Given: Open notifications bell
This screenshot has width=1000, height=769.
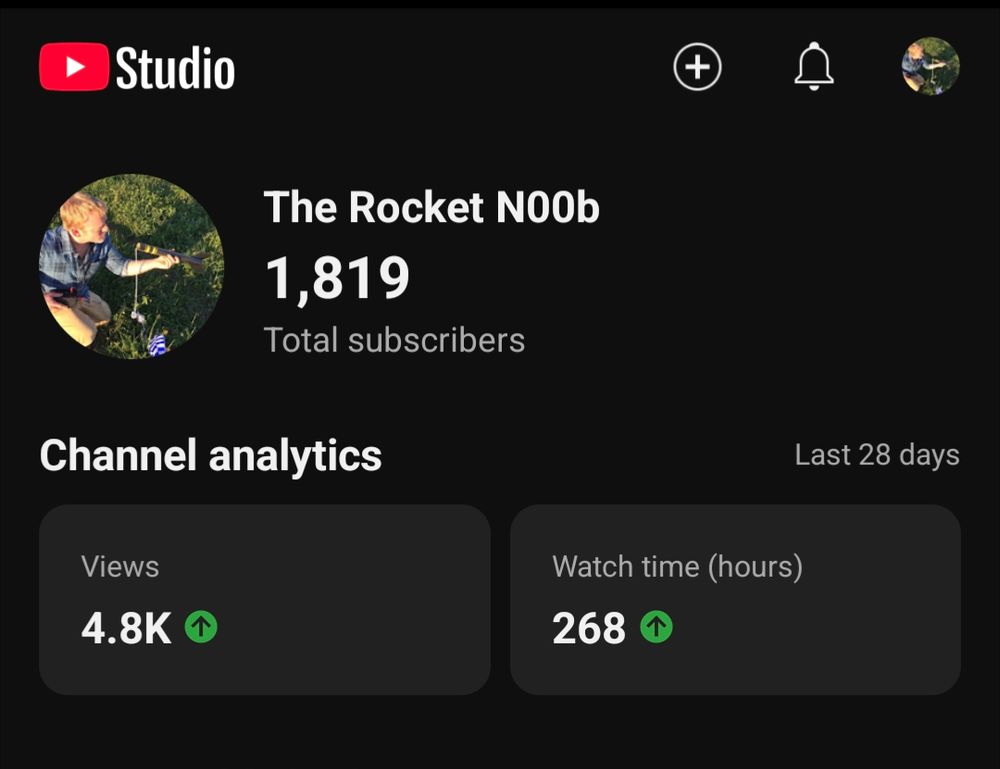Looking at the screenshot, I should pyautogui.click(x=814, y=66).
